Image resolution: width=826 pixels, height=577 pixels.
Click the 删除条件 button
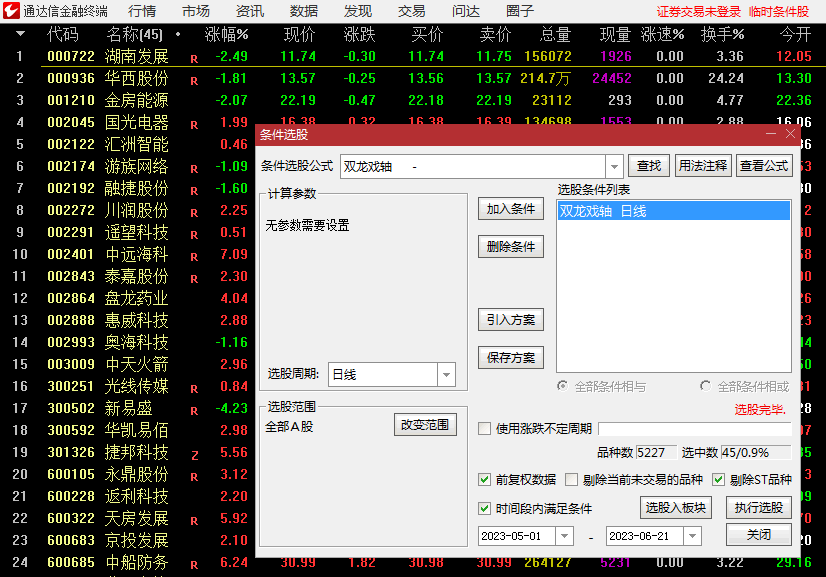click(x=510, y=247)
